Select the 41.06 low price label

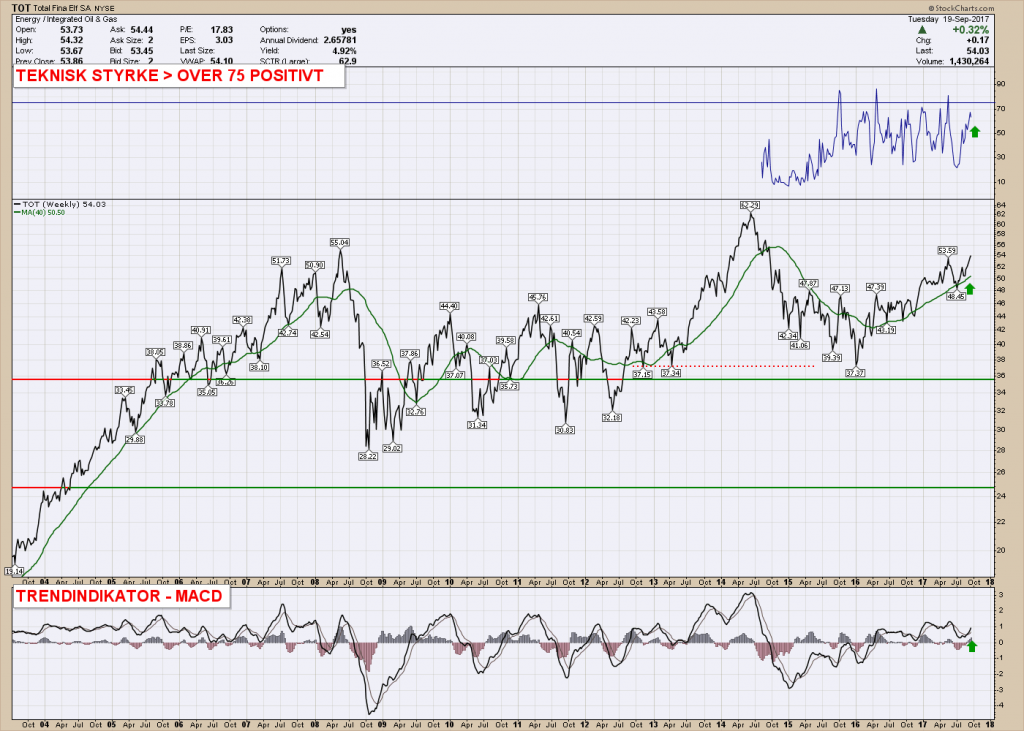coord(799,345)
